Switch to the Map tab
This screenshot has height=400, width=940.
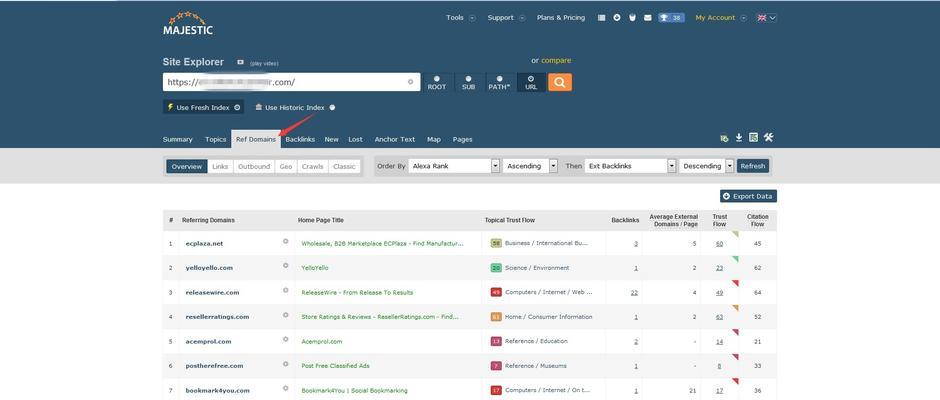[433, 139]
